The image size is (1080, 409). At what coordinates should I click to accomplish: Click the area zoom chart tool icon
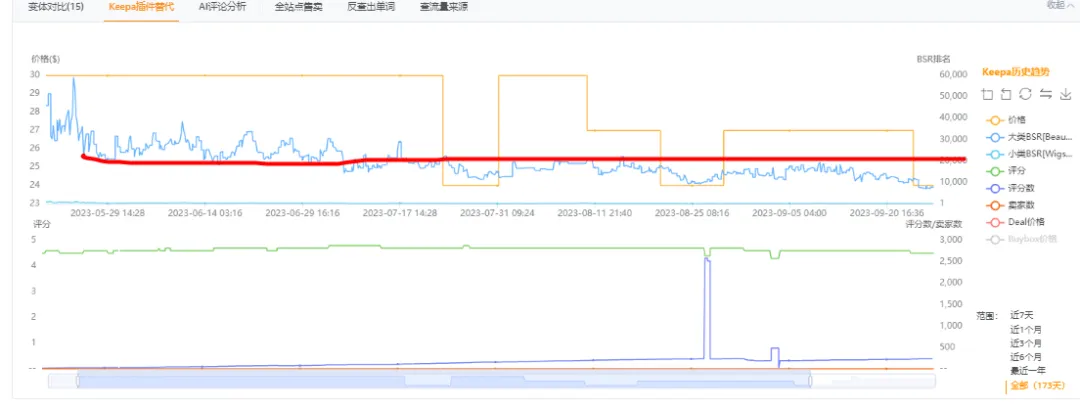pyautogui.click(x=987, y=94)
